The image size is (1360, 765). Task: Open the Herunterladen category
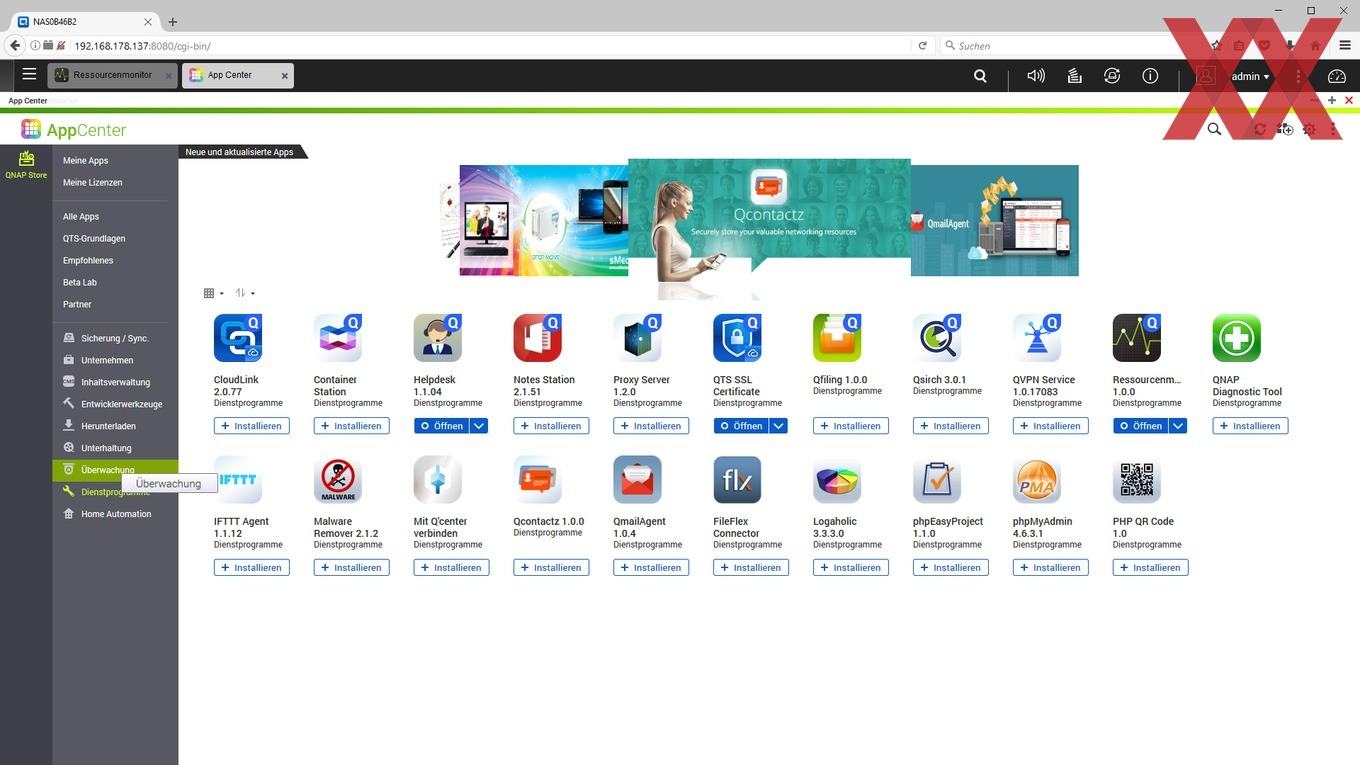(99, 426)
